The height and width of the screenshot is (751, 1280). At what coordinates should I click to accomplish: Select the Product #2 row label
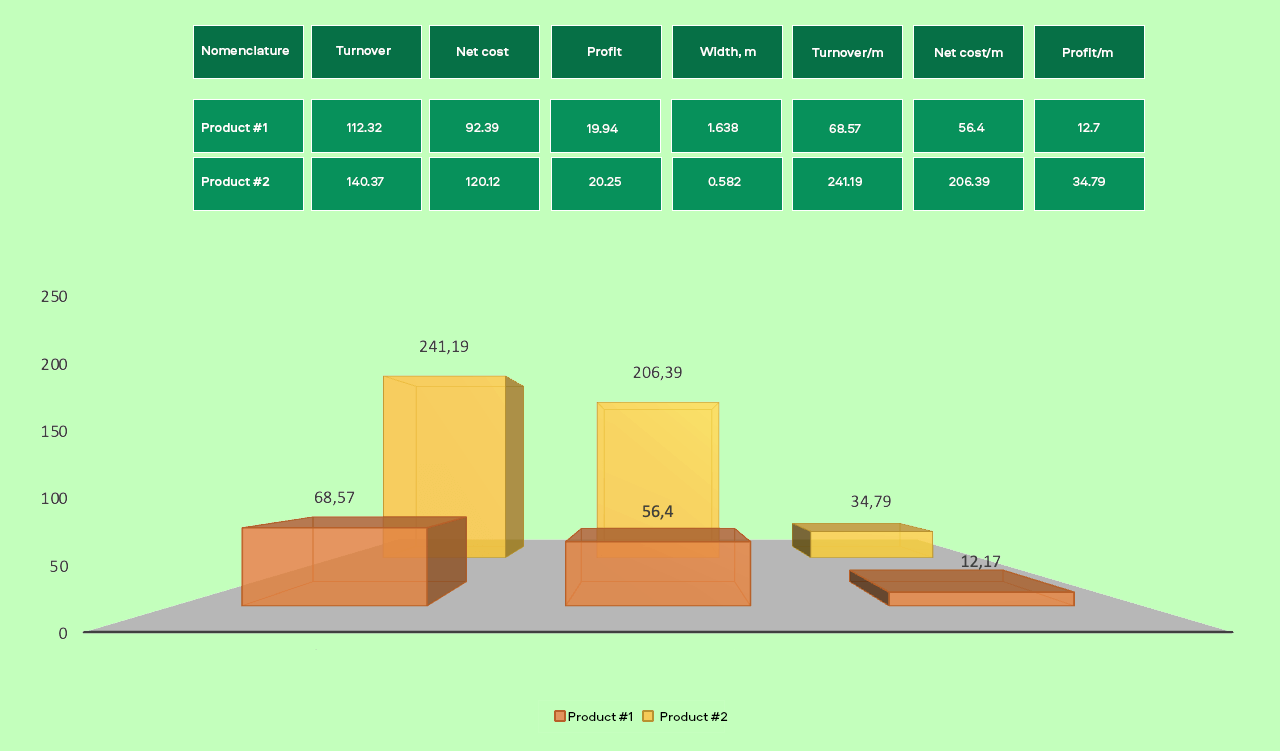(248, 183)
